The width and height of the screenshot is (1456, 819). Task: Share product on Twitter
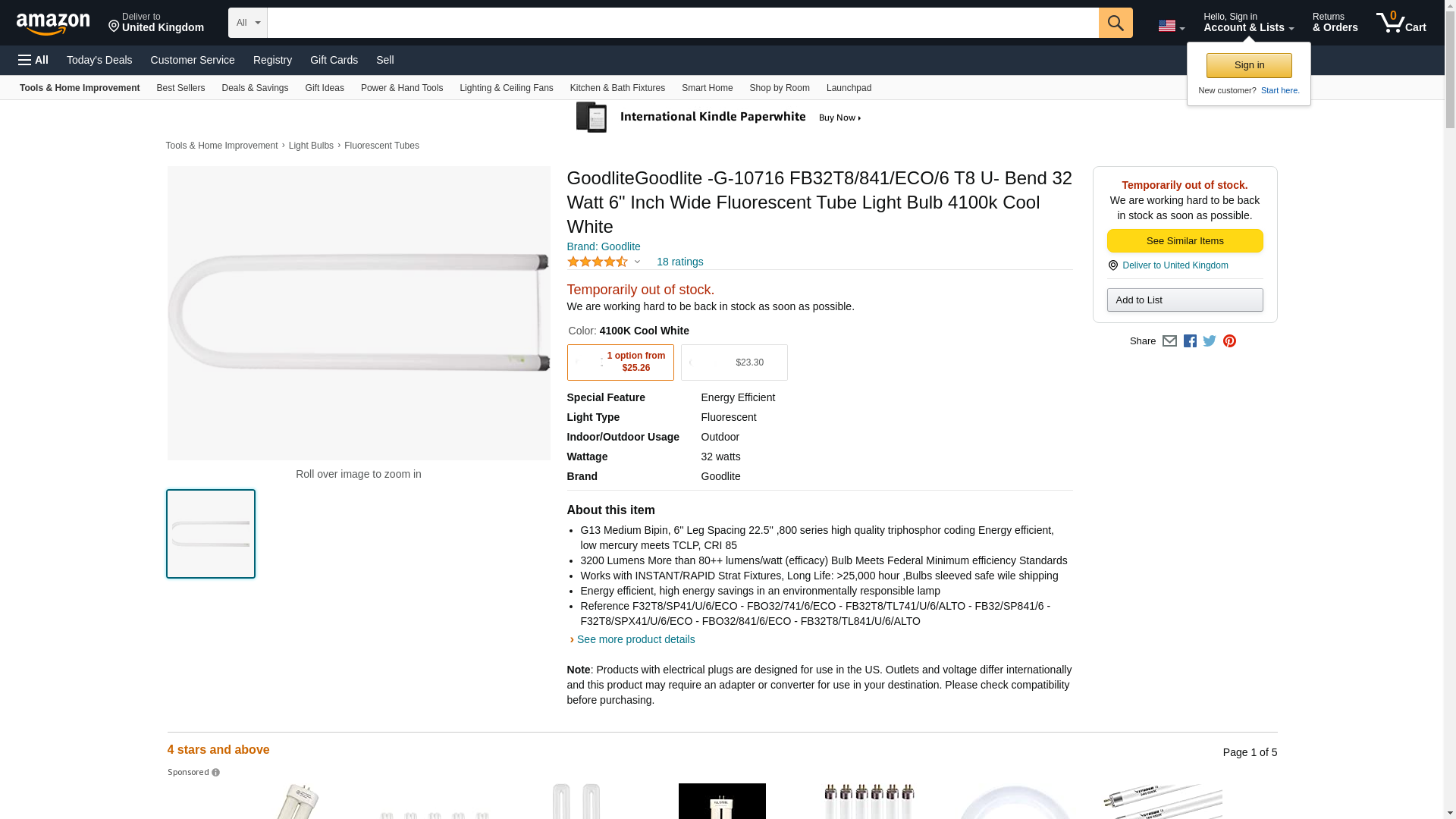pyautogui.click(x=1210, y=341)
